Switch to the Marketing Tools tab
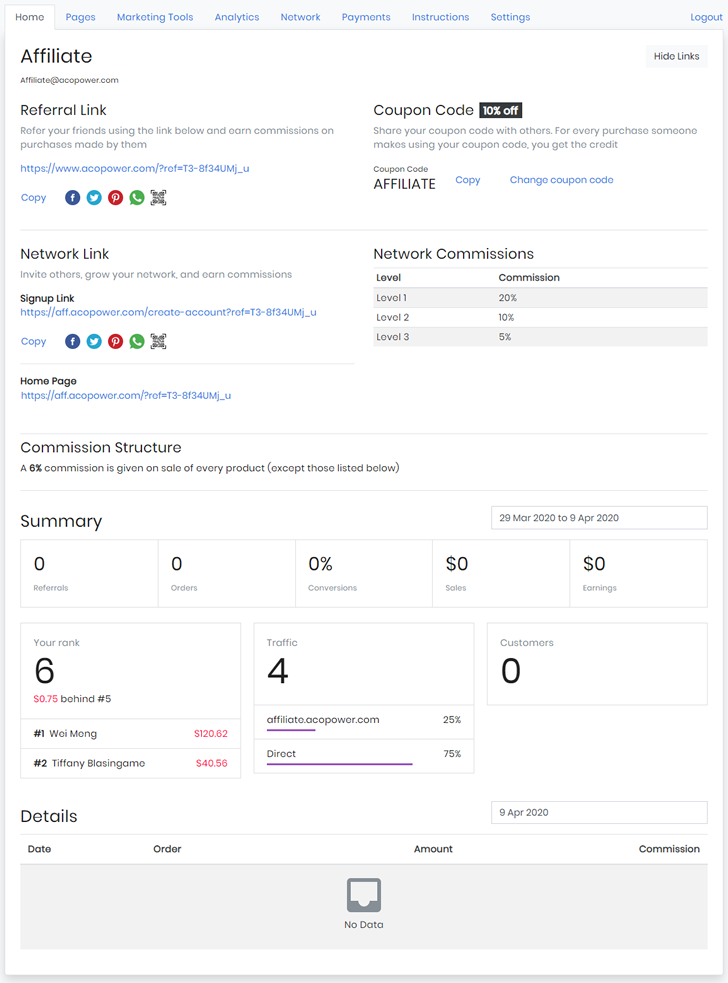Image resolution: width=728 pixels, height=983 pixels. [x=155, y=17]
